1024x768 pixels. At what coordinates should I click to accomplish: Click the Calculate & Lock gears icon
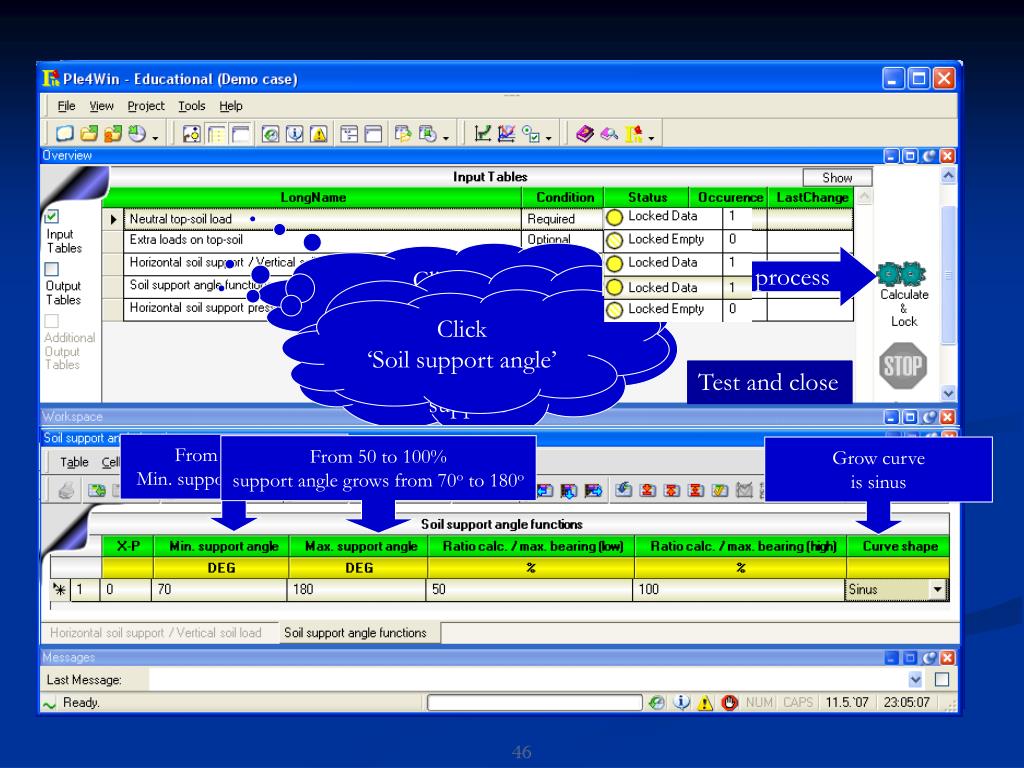point(901,273)
